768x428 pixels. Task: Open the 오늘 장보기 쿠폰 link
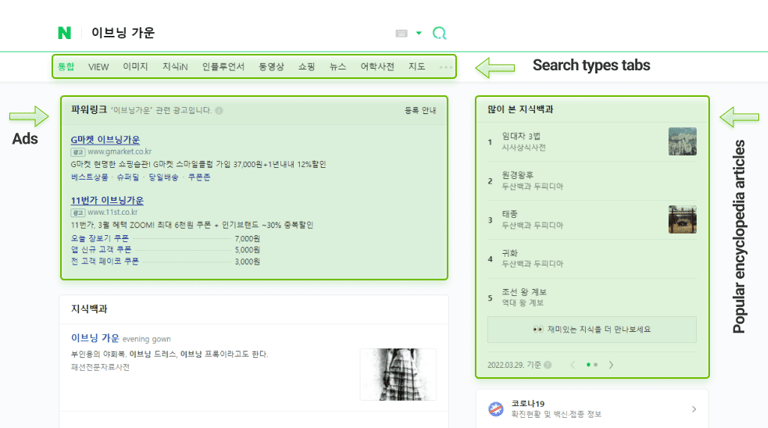pyautogui.click(x=100, y=238)
